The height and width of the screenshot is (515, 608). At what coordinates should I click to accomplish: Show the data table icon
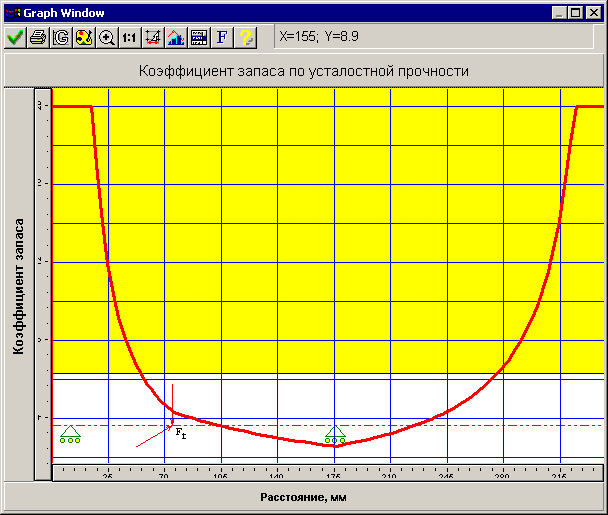click(x=199, y=38)
